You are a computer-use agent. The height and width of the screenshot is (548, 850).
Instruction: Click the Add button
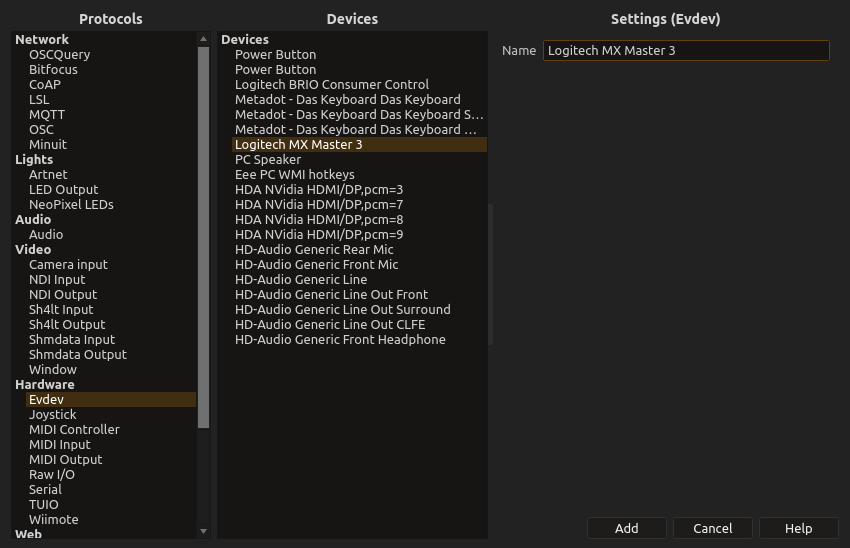[626, 528]
